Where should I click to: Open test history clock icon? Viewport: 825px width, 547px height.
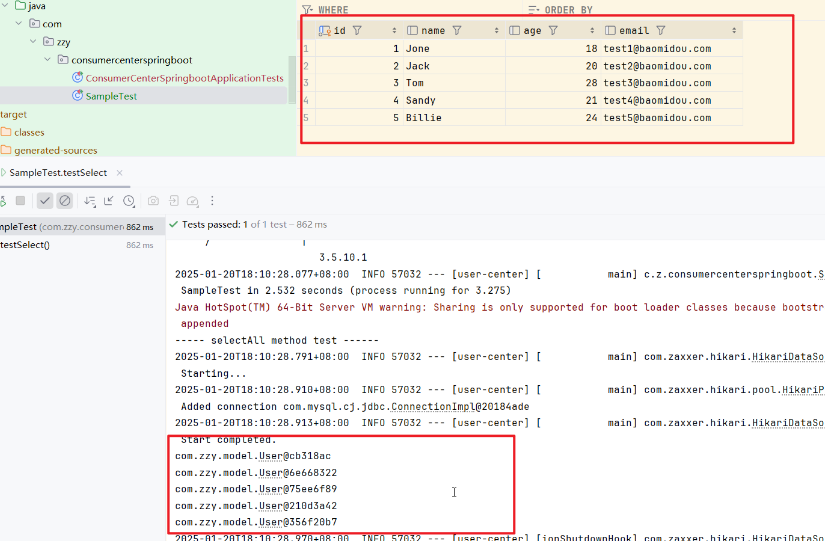click(x=129, y=201)
